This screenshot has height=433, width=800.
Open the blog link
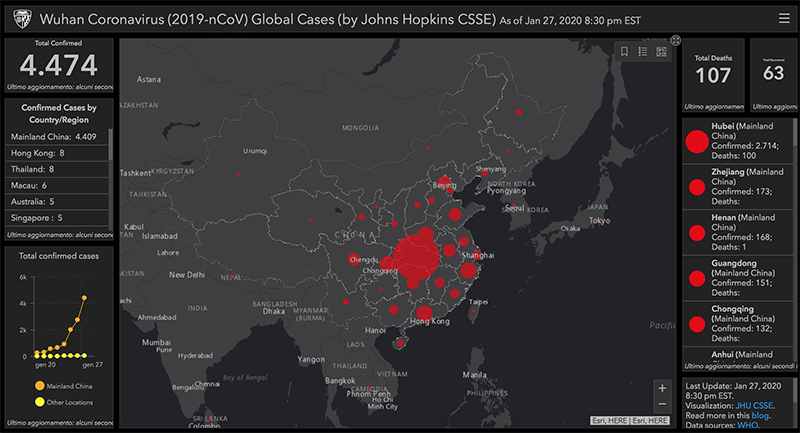click(x=760, y=416)
